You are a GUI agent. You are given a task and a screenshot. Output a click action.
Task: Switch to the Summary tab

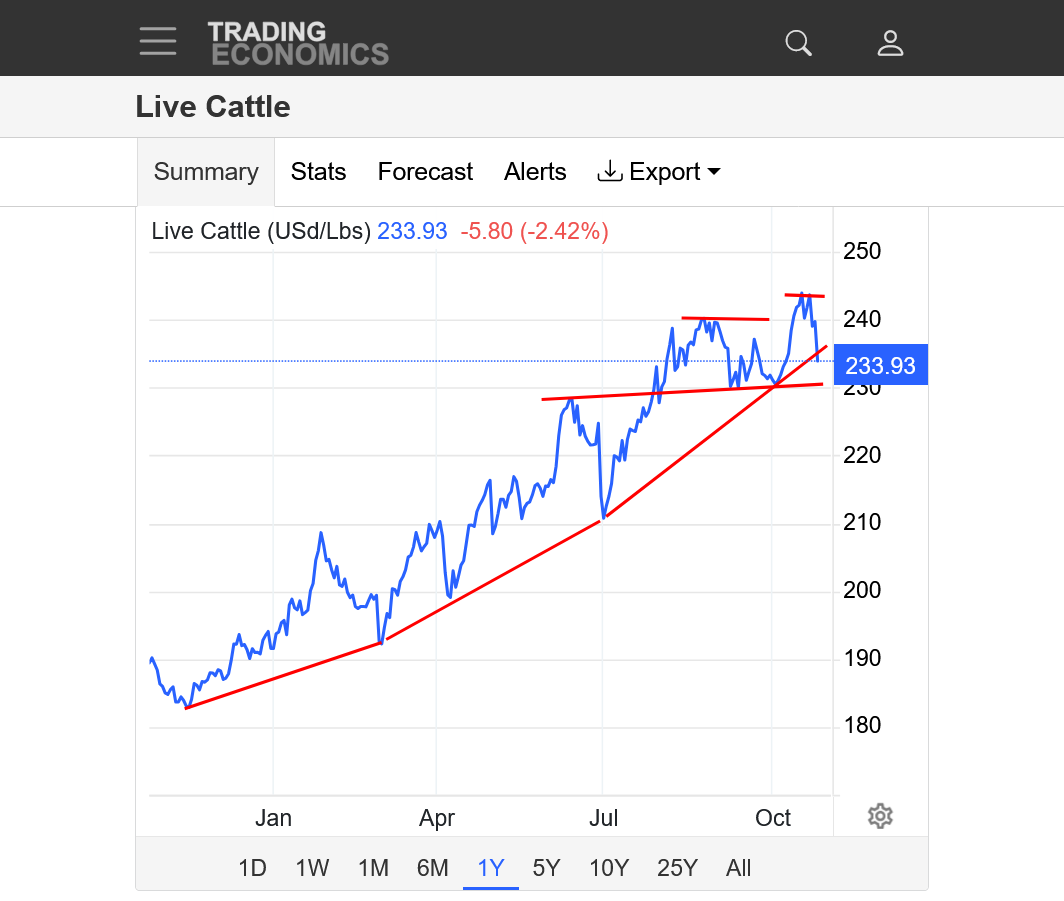click(x=206, y=172)
